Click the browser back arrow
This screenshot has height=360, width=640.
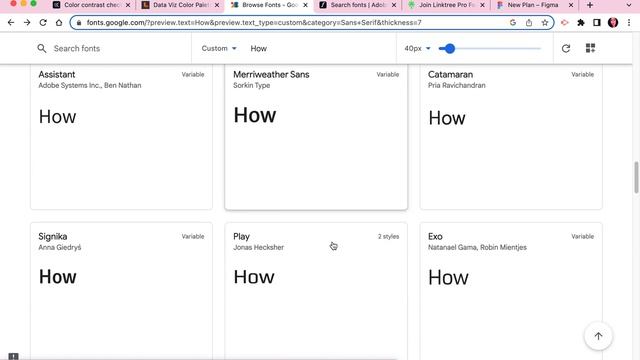(x=11, y=22)
